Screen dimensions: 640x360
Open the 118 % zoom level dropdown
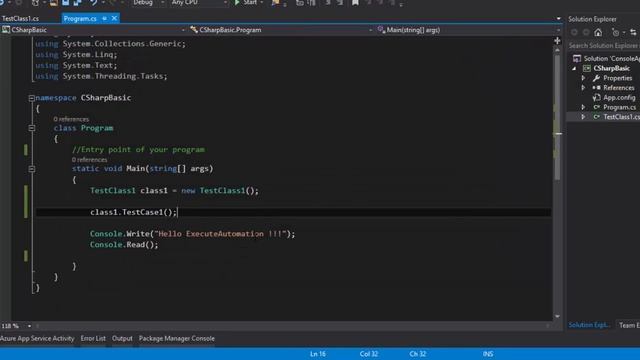29,326
